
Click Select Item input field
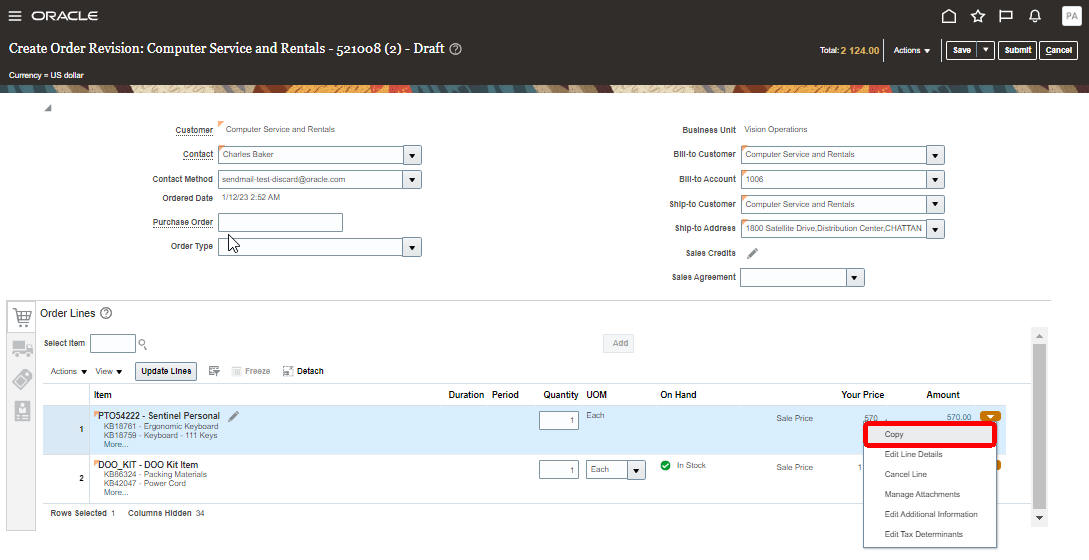coord(113,343)
